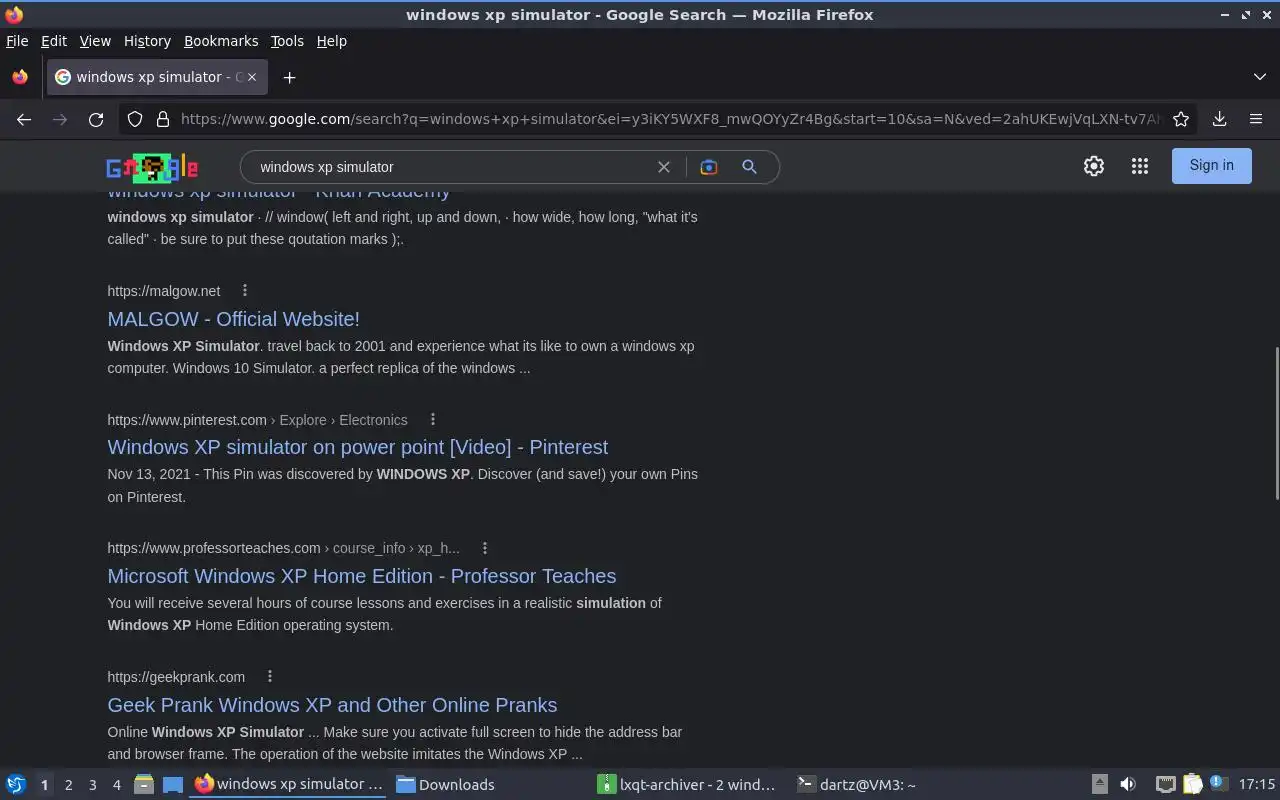View site security padlock information
Screen dimensions: 1280x800
[x=163, y=119]
